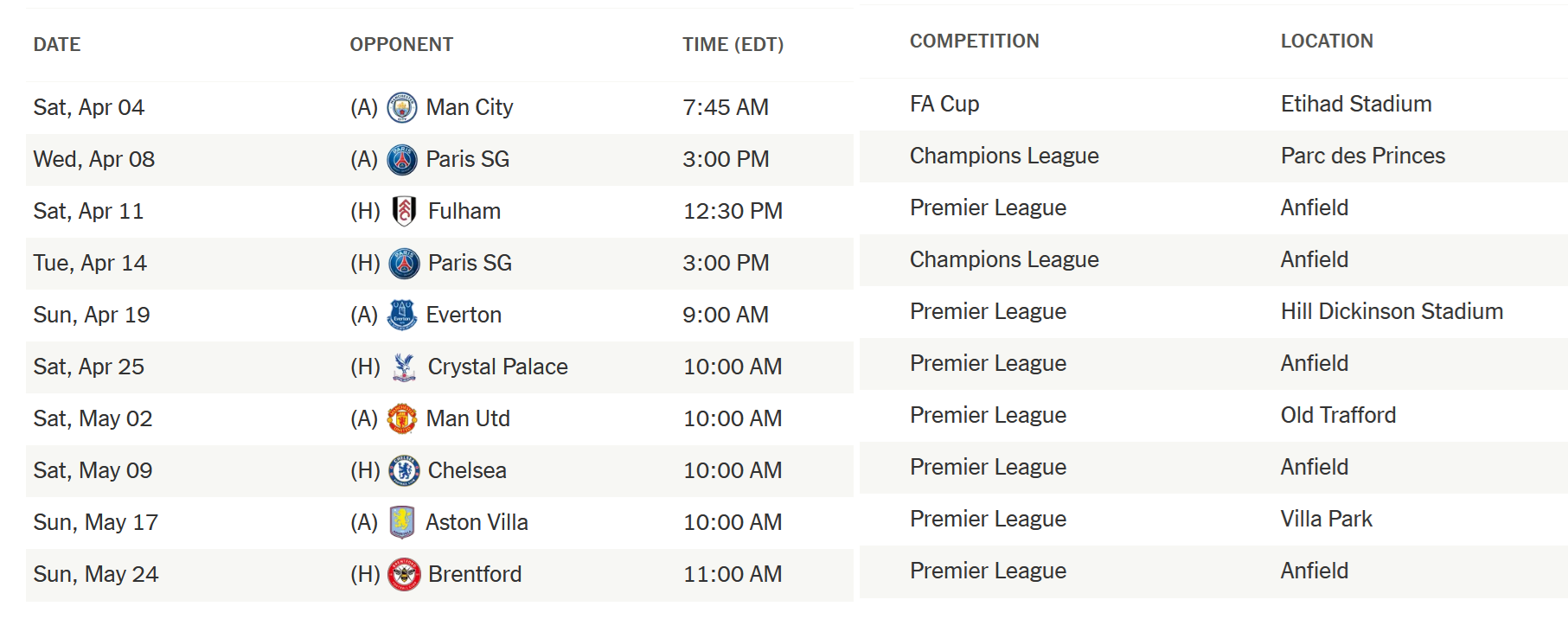Viewport: 1568px width, 619px height.
Task: Click the Crystal Palace club crest
Action: point(404,367)
